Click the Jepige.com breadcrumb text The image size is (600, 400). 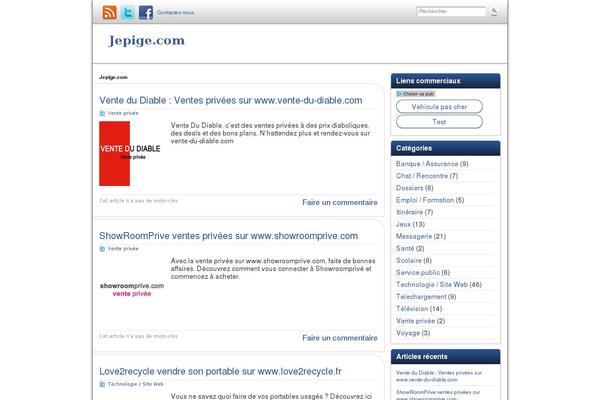(113, 77)
